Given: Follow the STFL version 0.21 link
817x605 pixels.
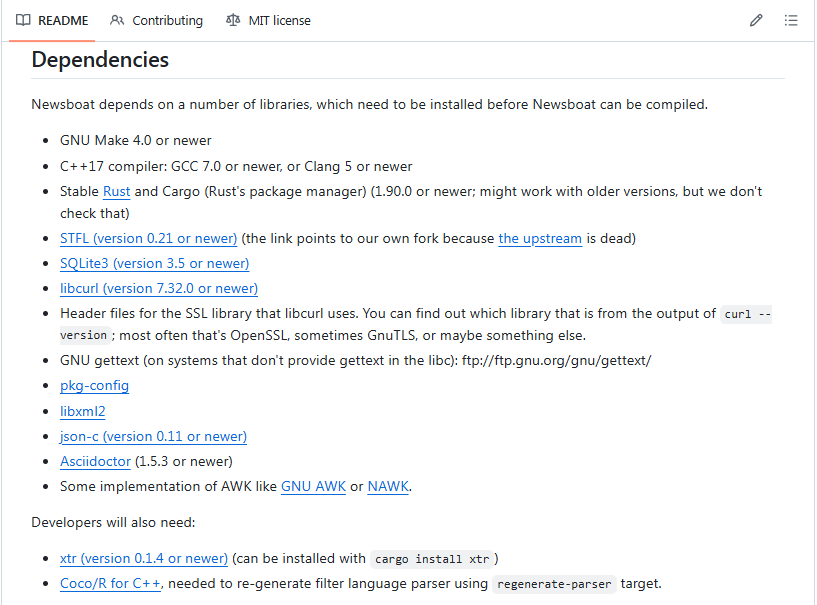Looking at the screenshot, I should pos(148,238).
